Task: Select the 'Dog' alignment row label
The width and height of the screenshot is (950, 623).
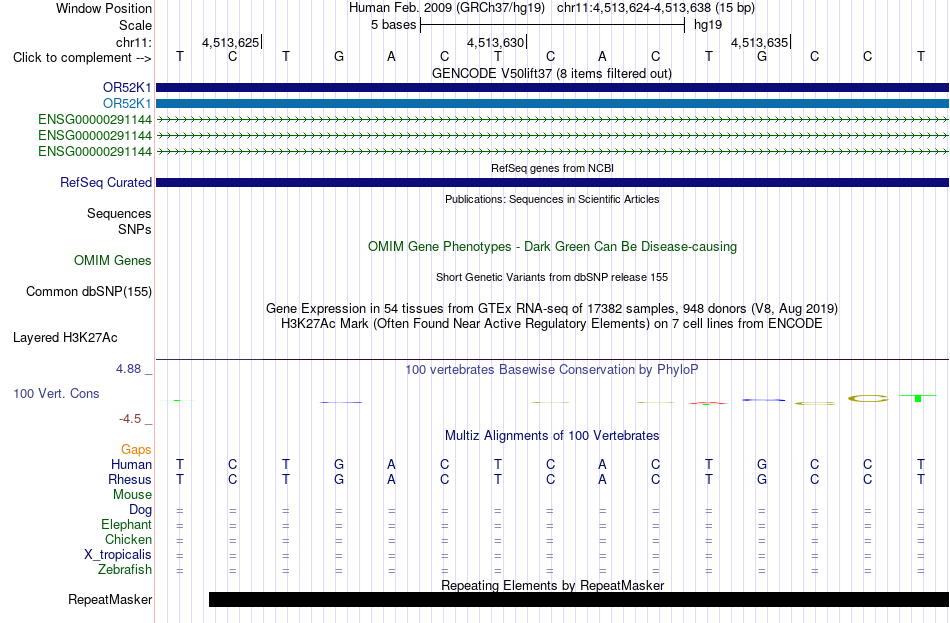Action: coord(140,510)
